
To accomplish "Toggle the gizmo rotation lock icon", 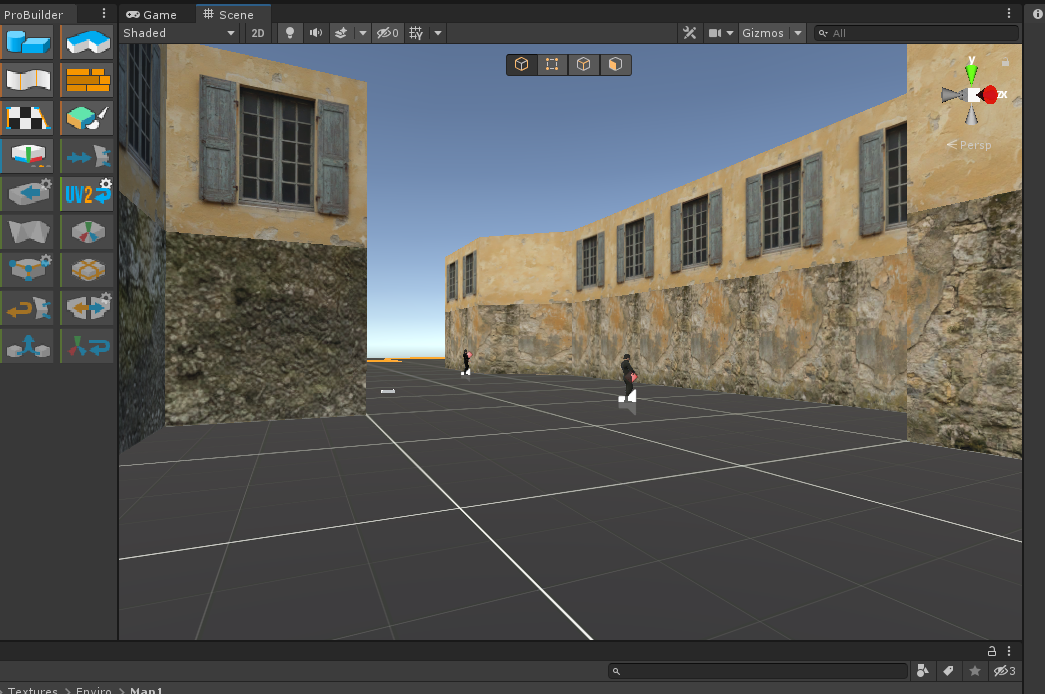I will (1005, 62).
